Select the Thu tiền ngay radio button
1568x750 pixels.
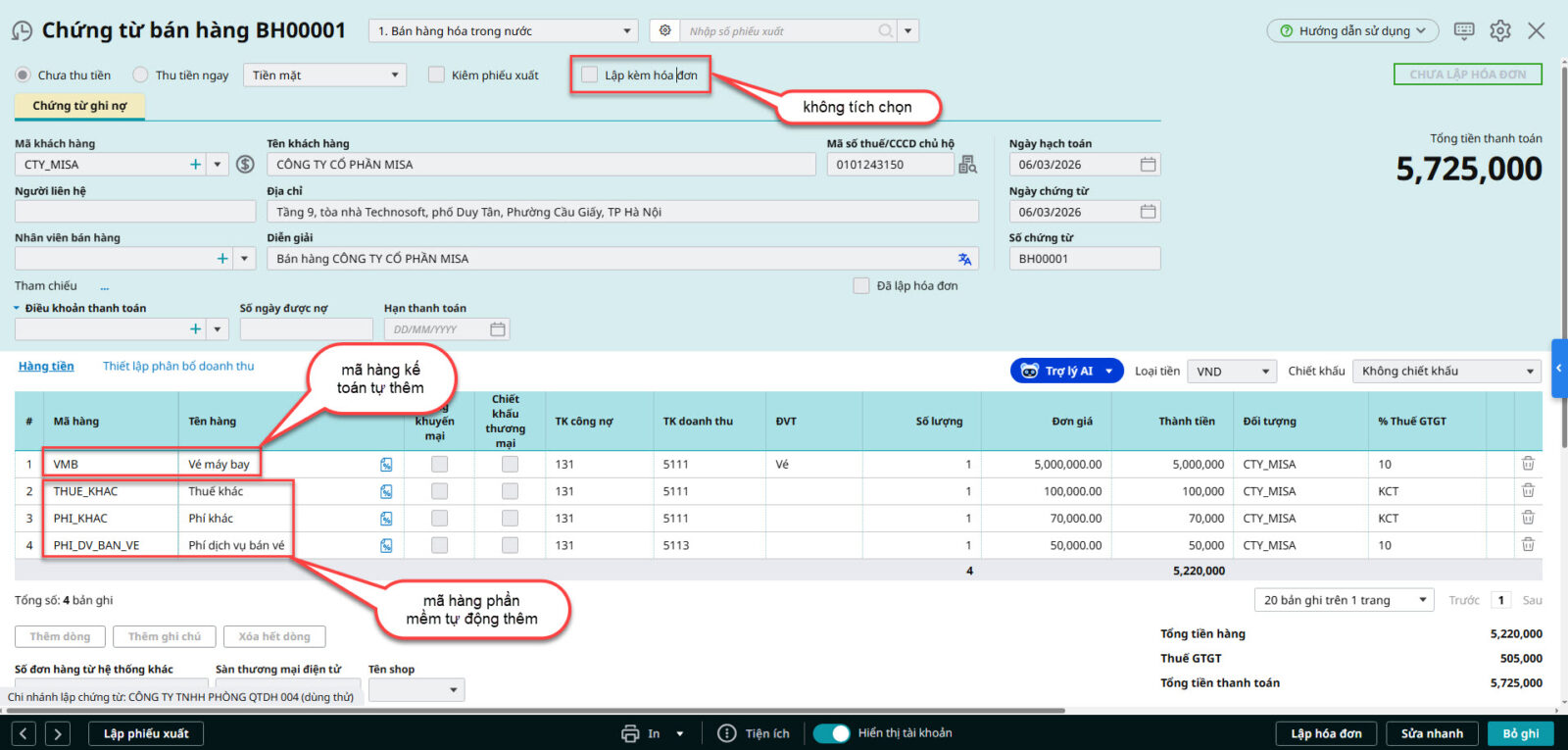(x=141, y=75)
